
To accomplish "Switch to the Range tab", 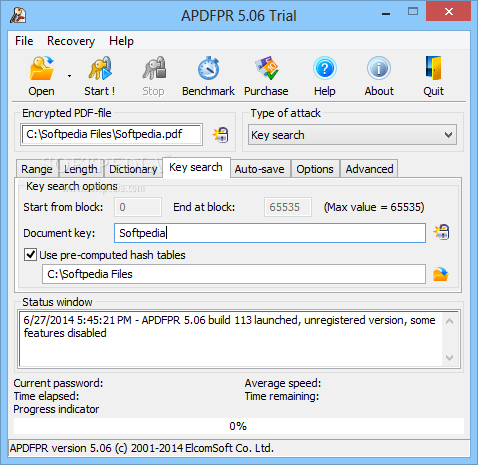I will point(37,169).
